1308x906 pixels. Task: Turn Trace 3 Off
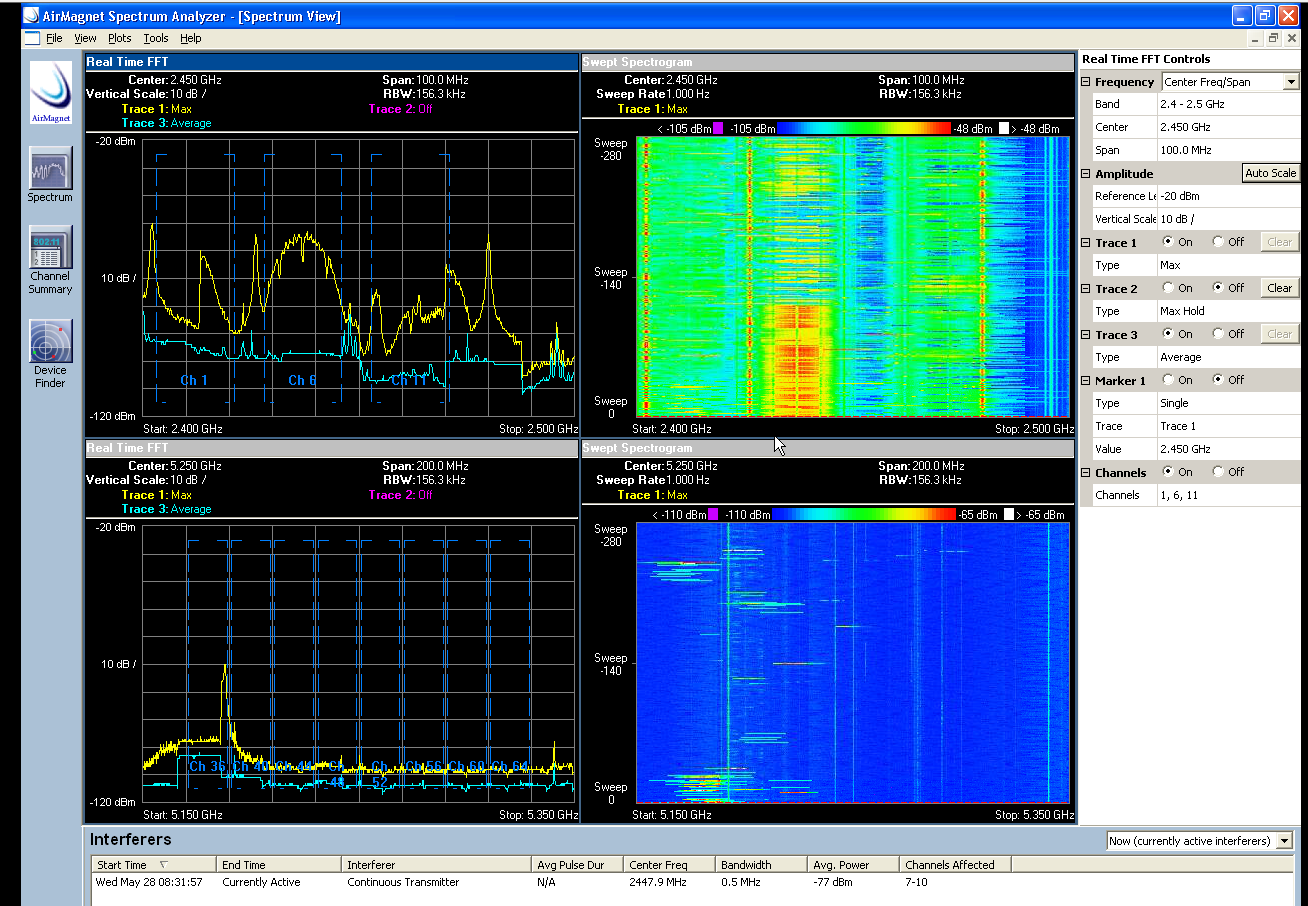[1217, 334]
